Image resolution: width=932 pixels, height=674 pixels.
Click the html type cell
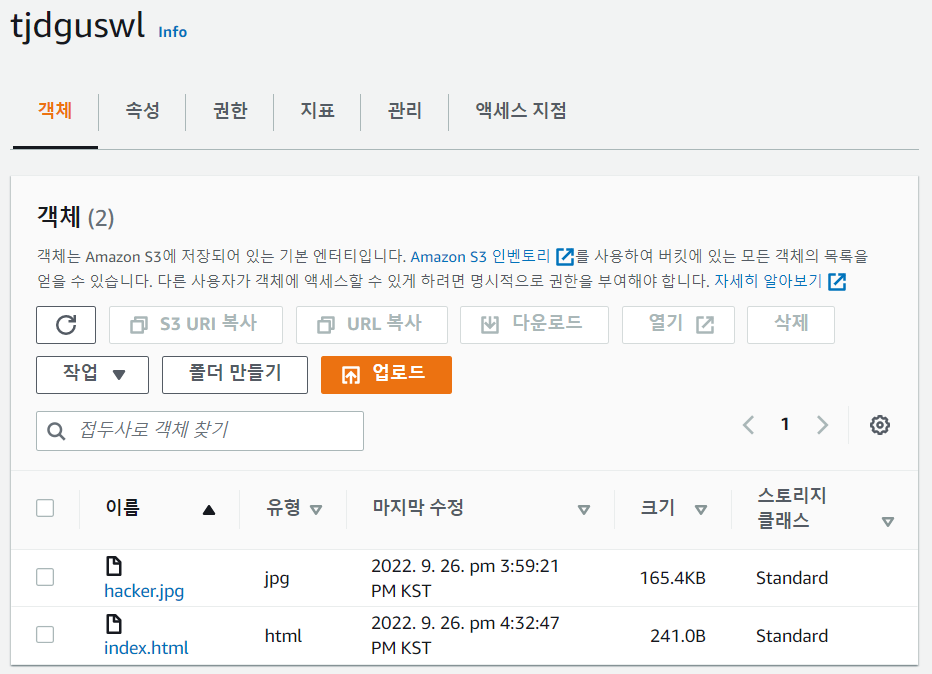(x=284, y=636)
